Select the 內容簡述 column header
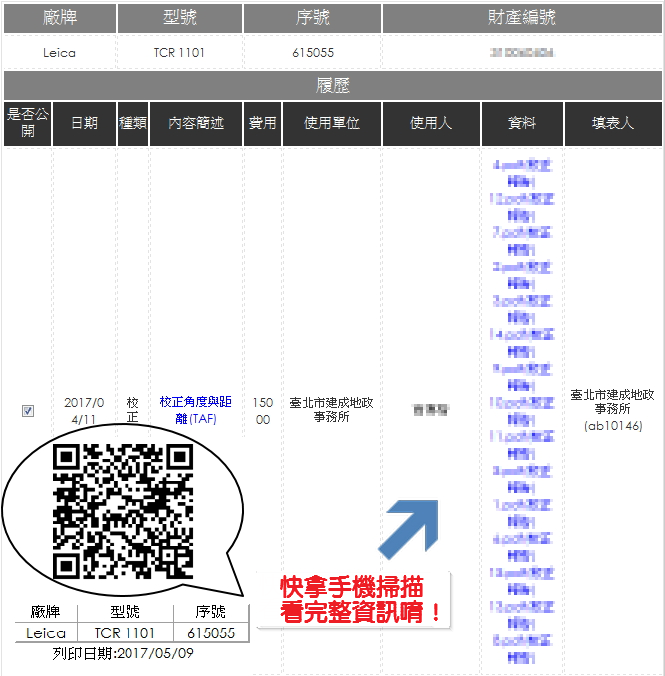 tap(195, 123)
